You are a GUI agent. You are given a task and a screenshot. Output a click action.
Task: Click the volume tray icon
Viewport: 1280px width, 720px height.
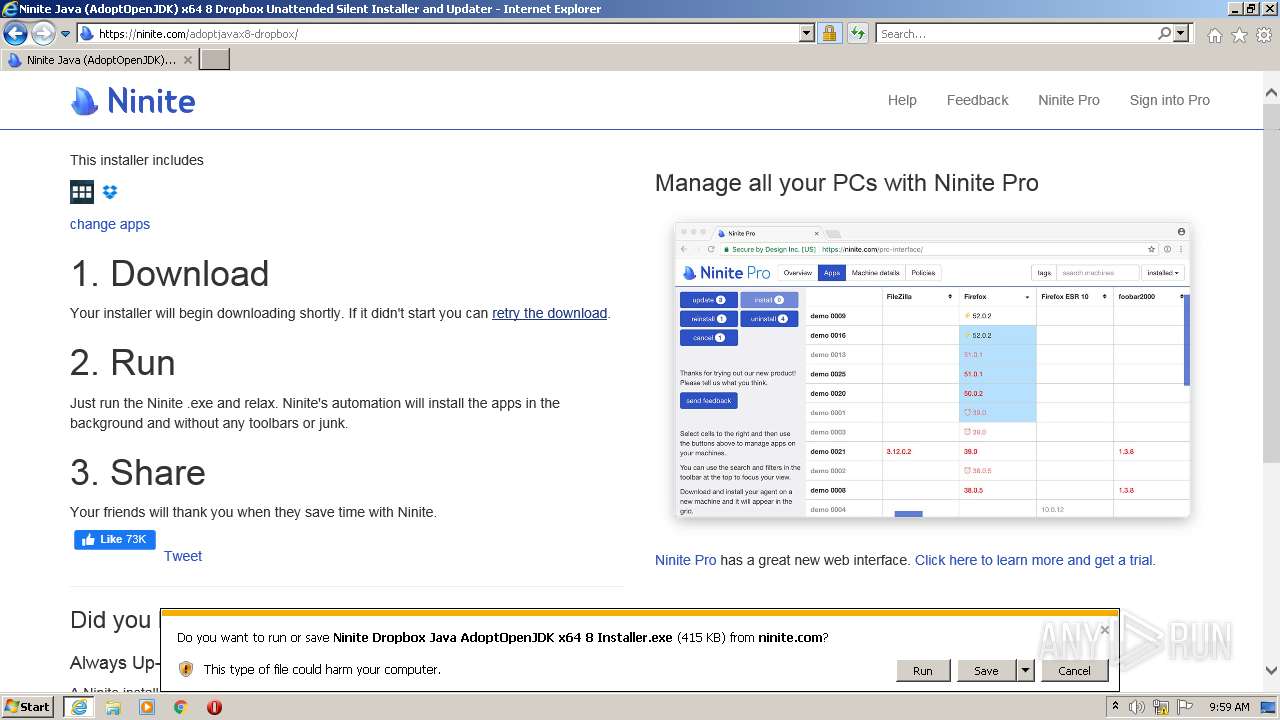coord(1137,707)
